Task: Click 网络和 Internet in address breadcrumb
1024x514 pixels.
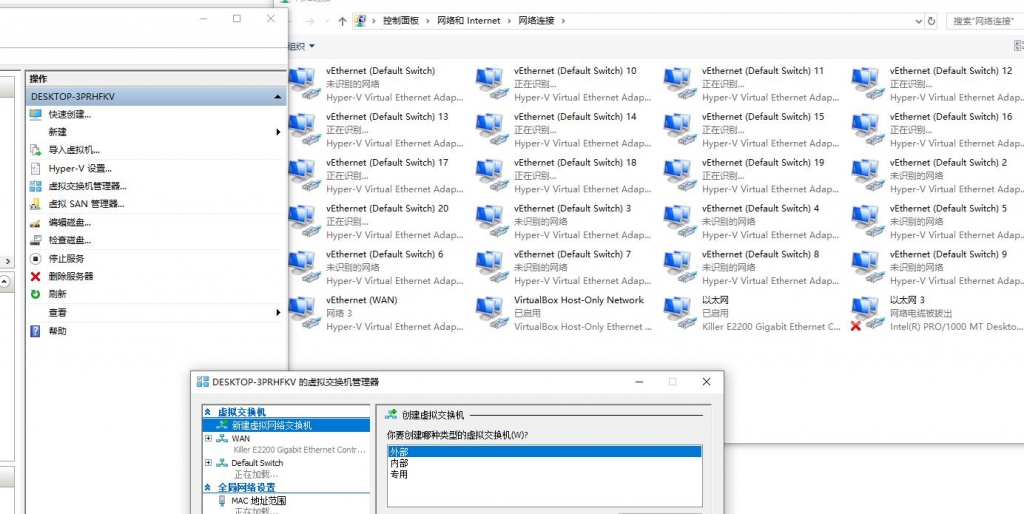Action: [467, 21]
